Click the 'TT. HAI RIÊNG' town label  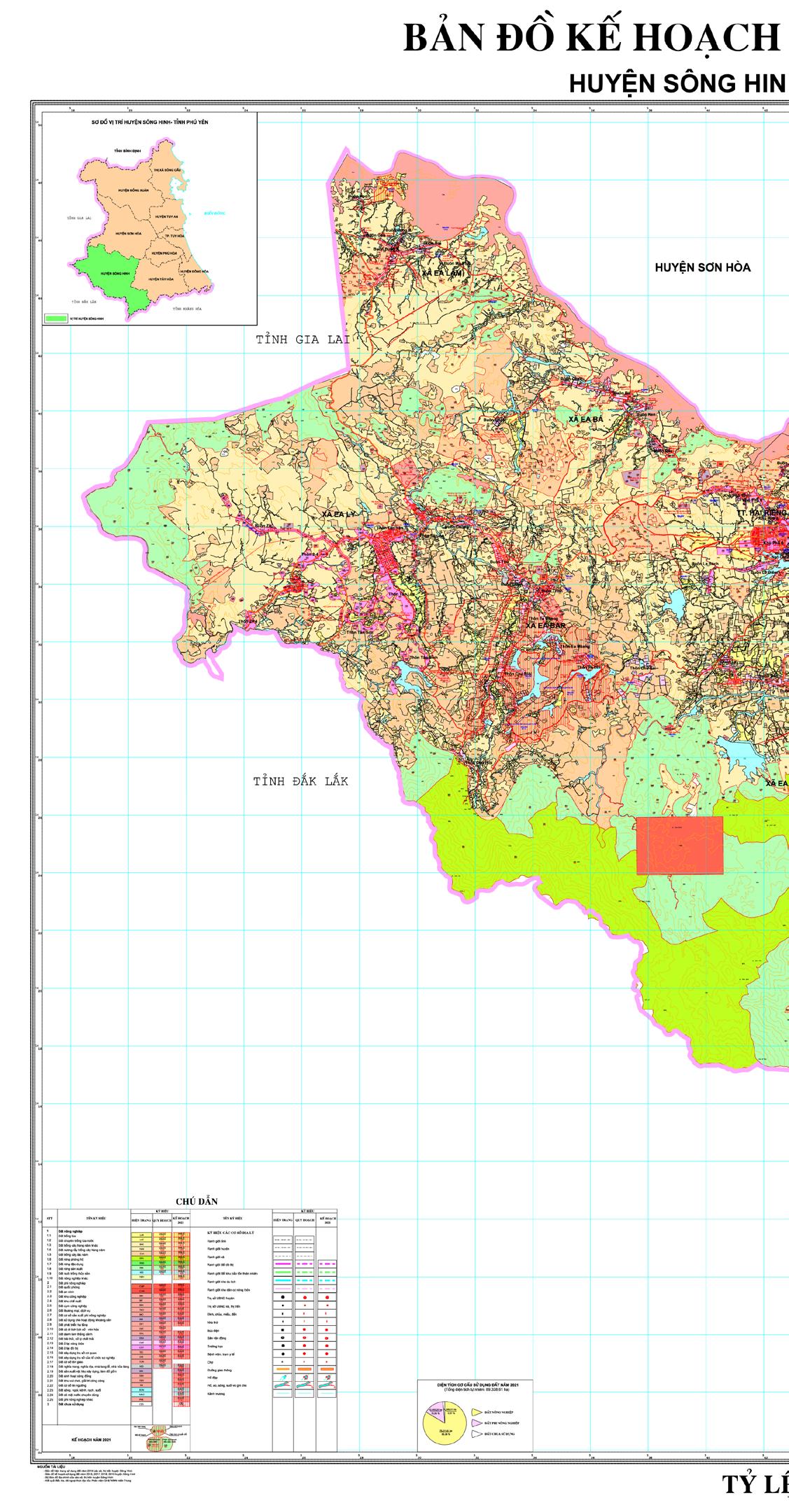click(762, 513)
